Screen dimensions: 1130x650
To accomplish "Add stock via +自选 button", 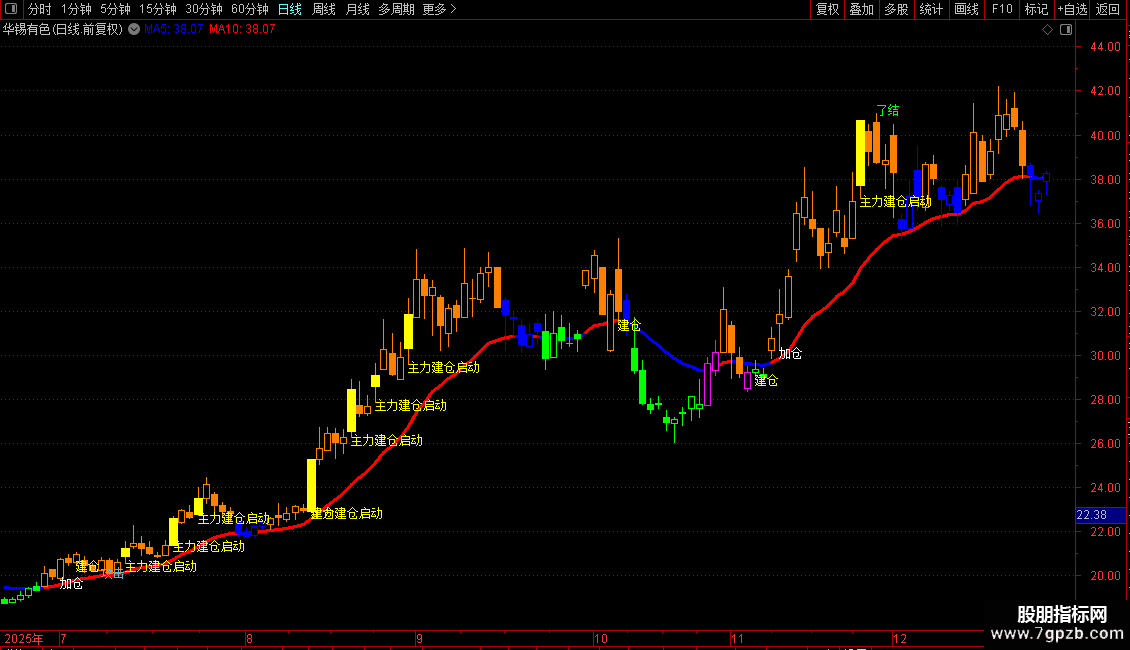I will tap(1072, 9).
